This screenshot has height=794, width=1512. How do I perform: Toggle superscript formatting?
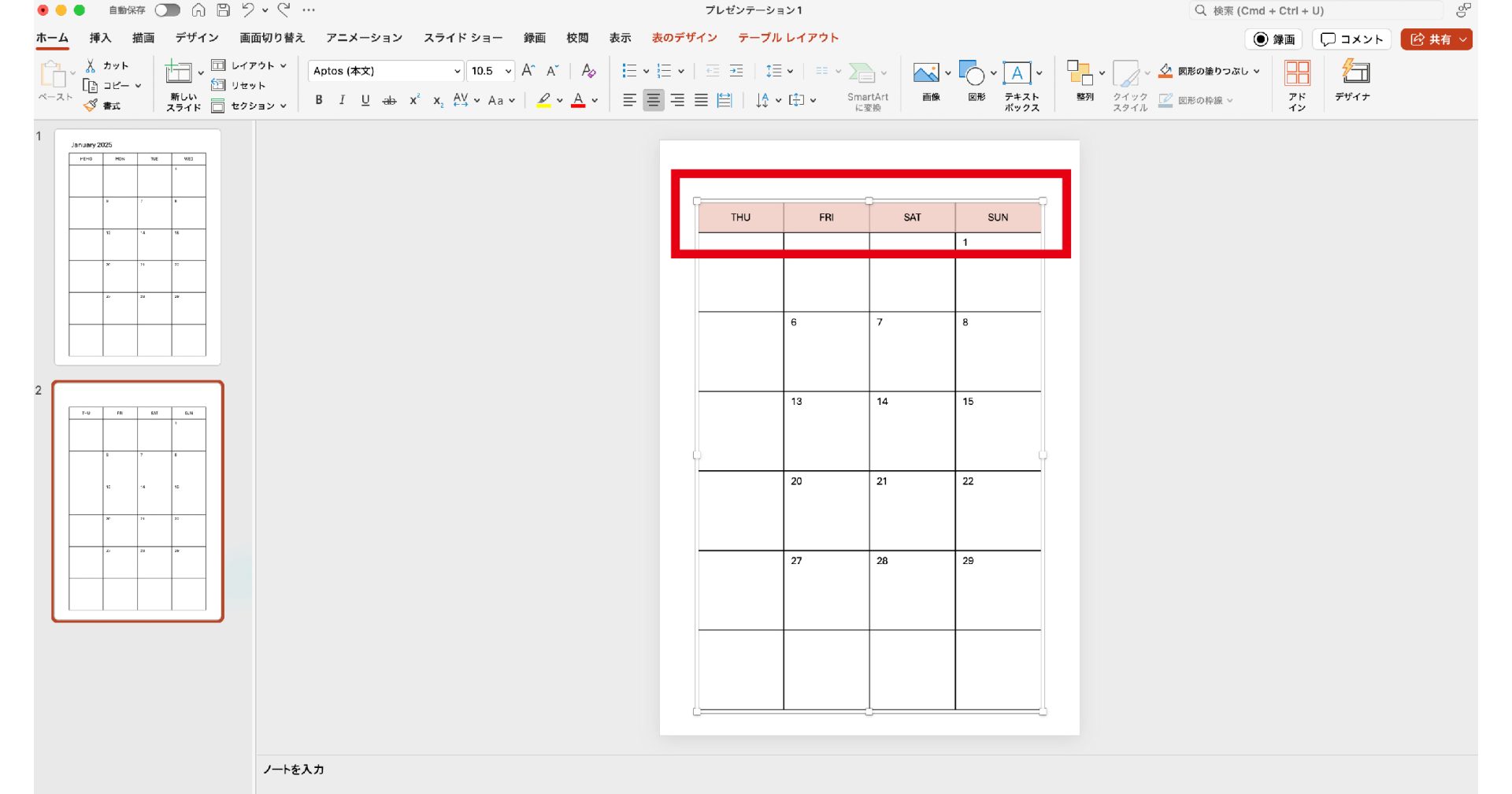(x=414, y=100)
